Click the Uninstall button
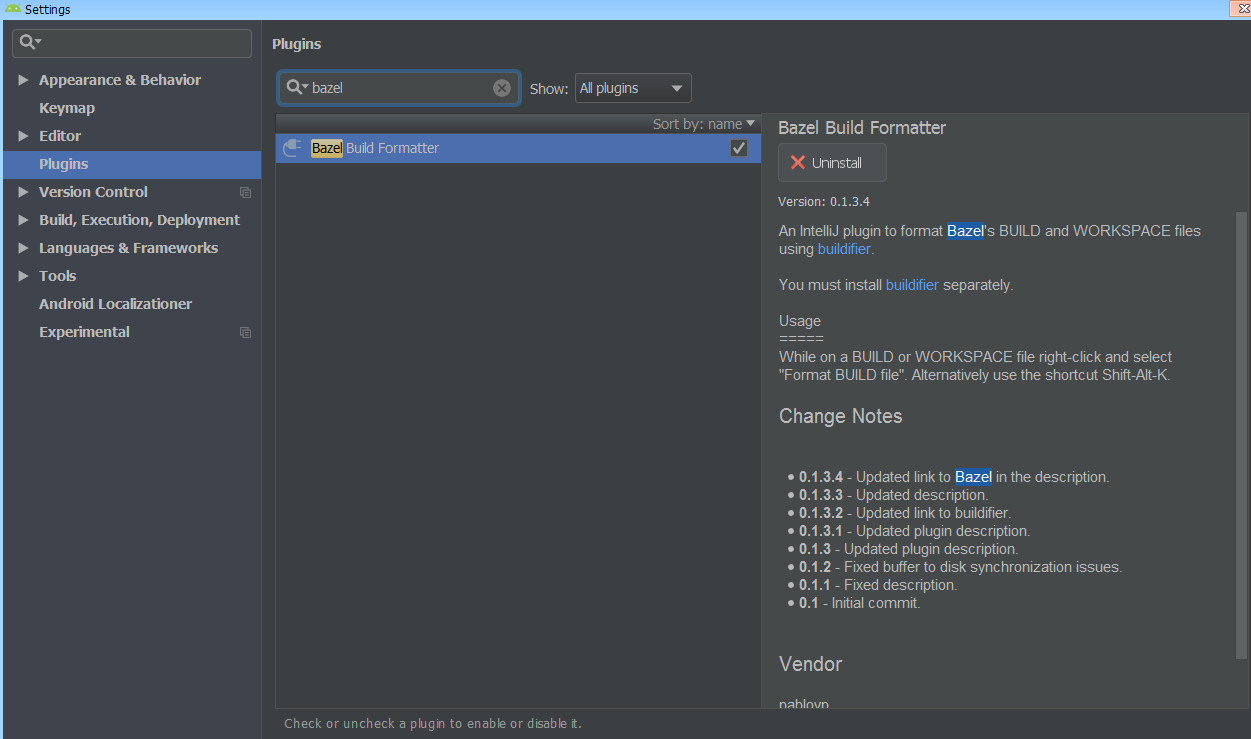1251x739 pixels. [832, 163]
